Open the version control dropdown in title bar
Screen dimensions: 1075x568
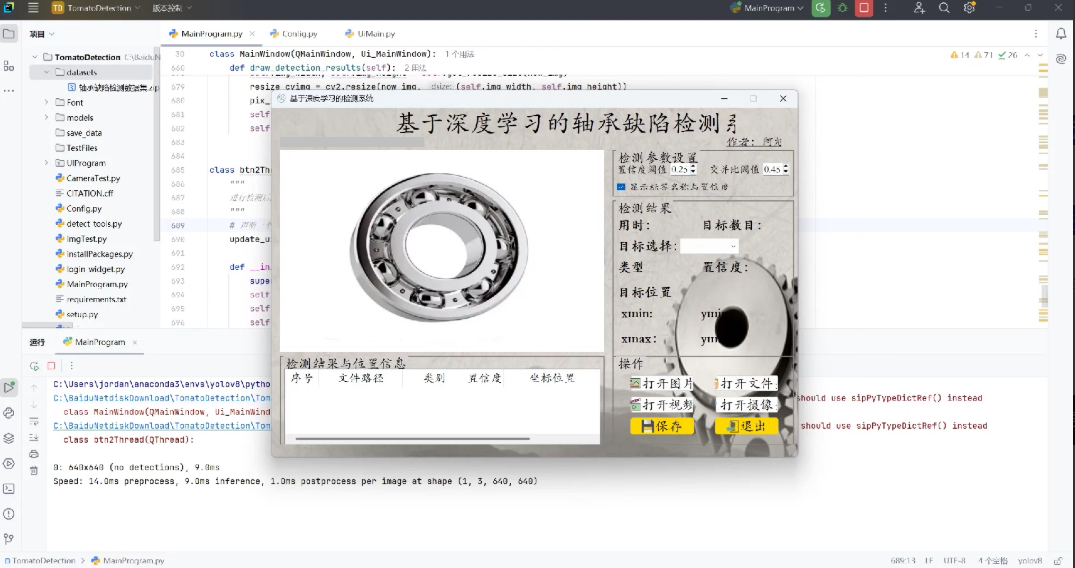pyautogui.click(x=172, y=8)
